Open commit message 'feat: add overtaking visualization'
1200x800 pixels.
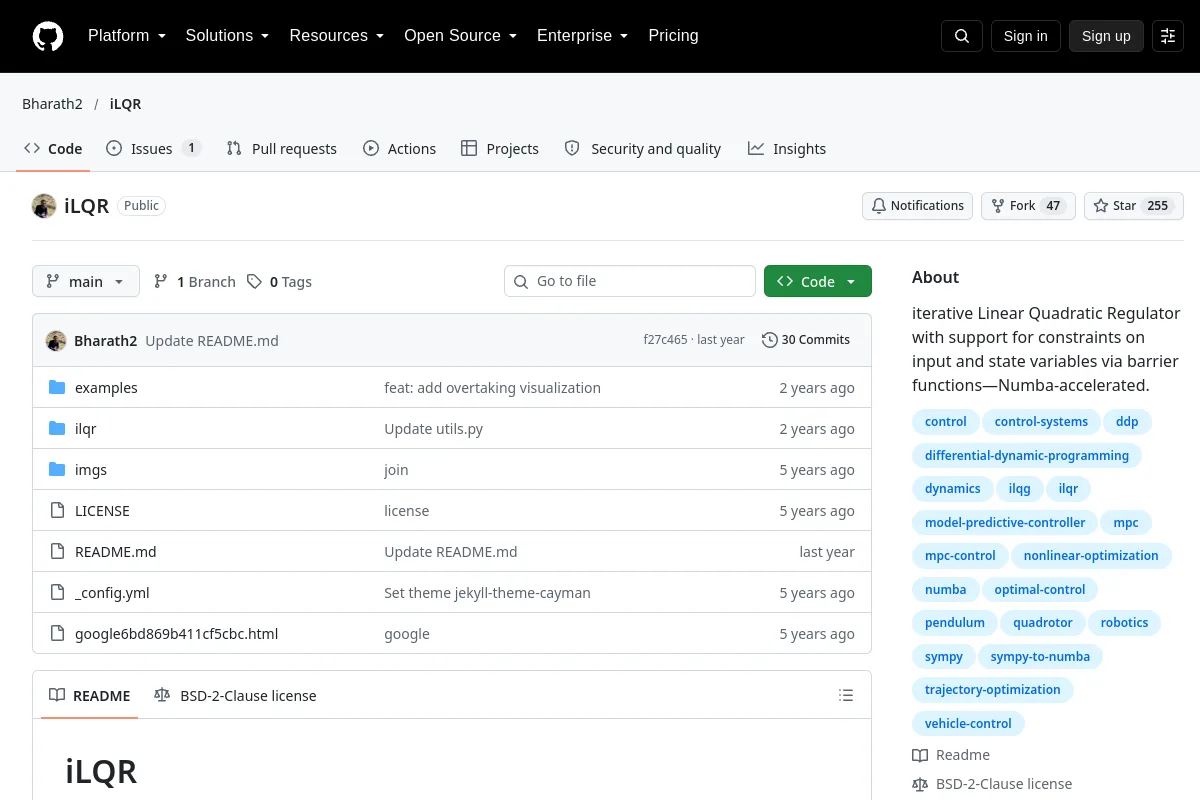coord(492,388)
